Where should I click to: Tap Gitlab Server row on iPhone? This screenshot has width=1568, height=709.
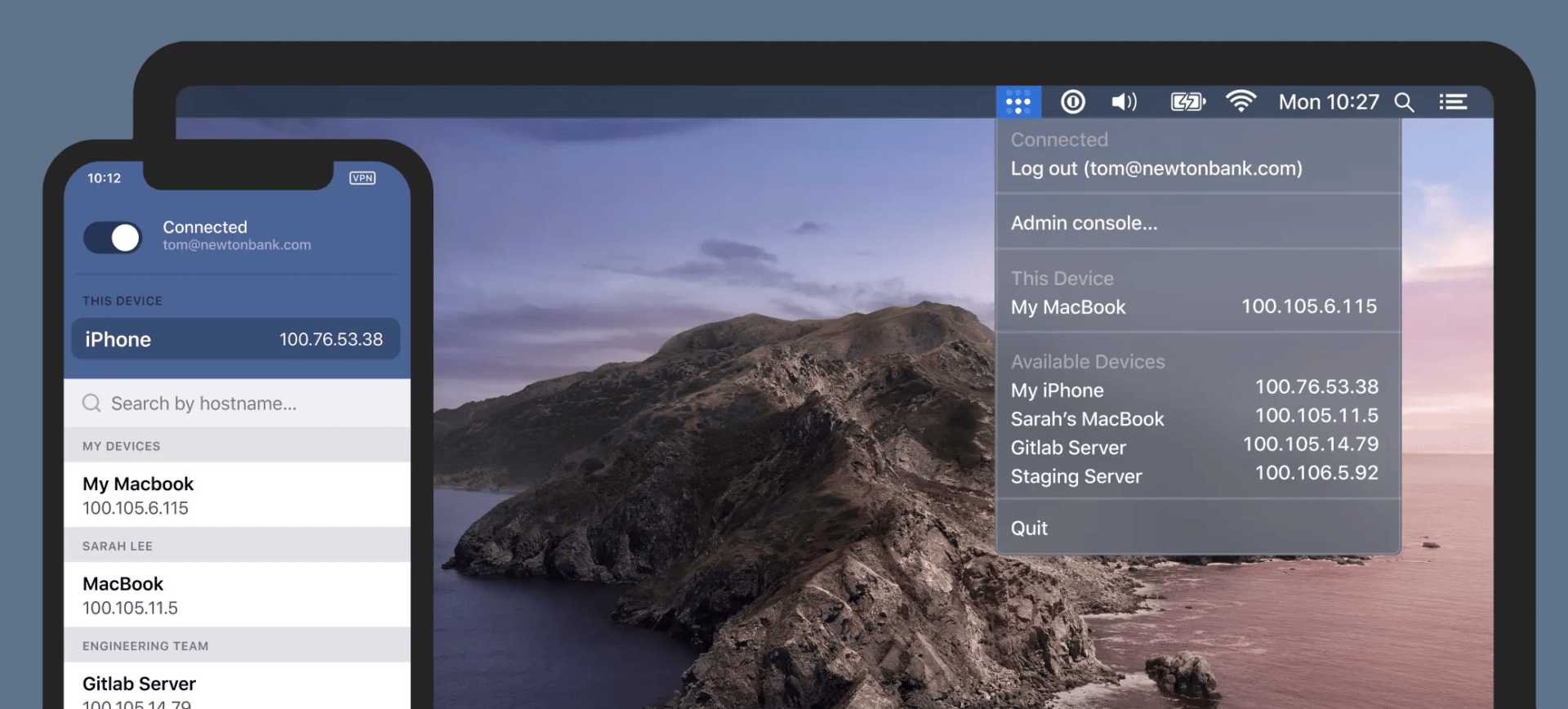[x=237, y=686]
